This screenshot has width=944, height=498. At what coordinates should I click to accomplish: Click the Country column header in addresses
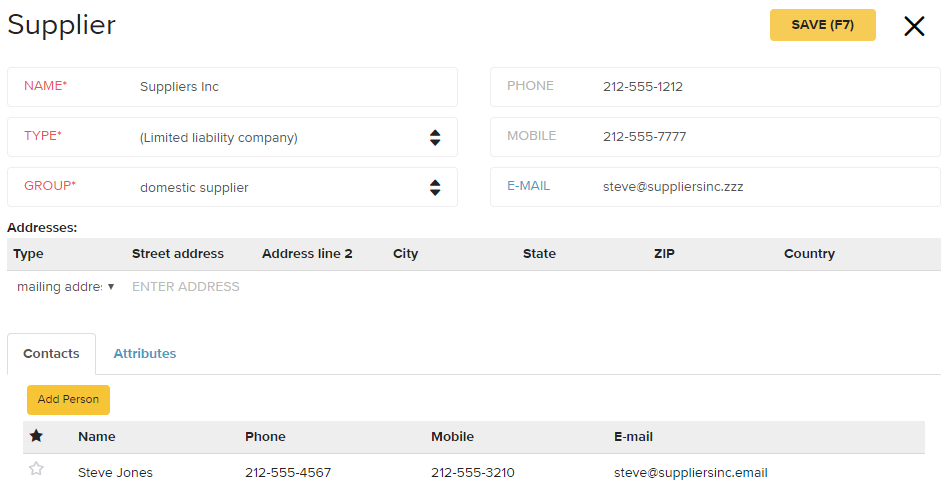tap(809, 254)
